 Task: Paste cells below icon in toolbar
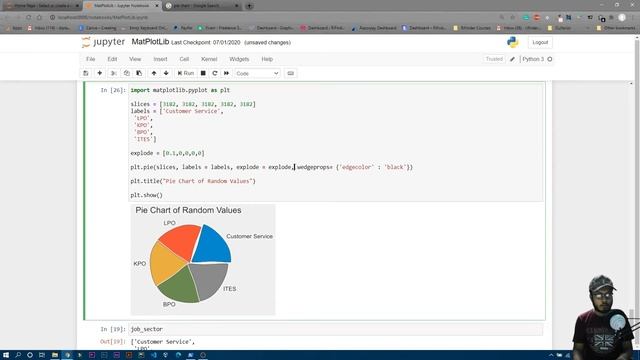tap(139, 73)
